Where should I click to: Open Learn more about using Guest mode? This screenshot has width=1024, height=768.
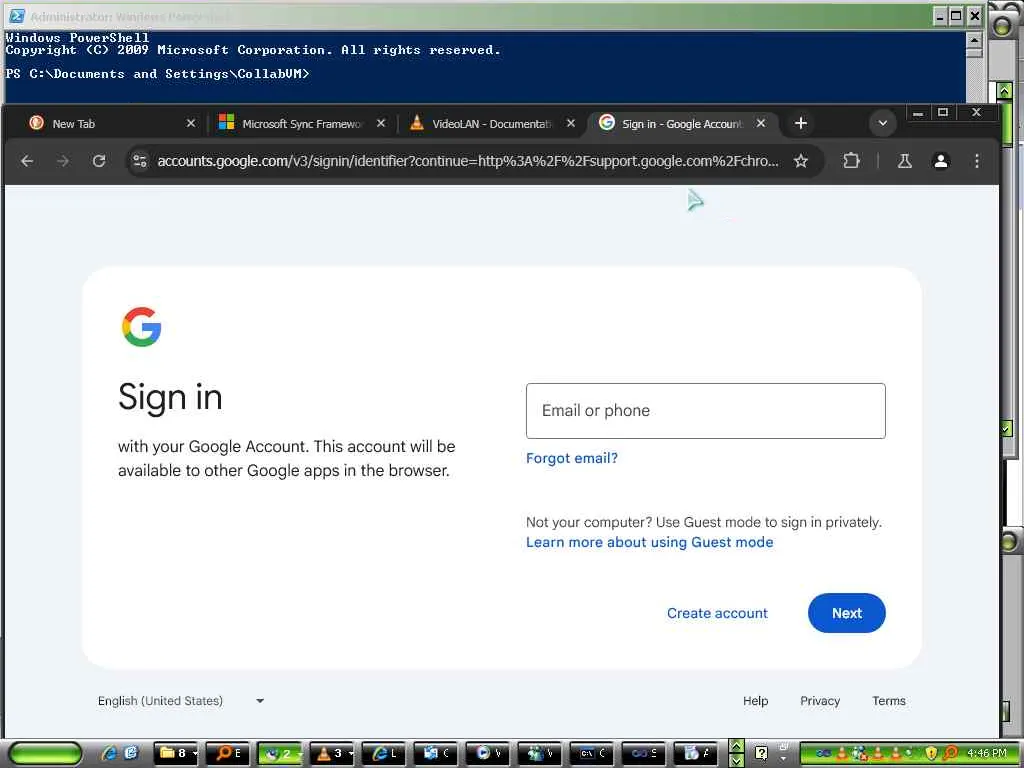pyautogui.click(x=649, y=542)
